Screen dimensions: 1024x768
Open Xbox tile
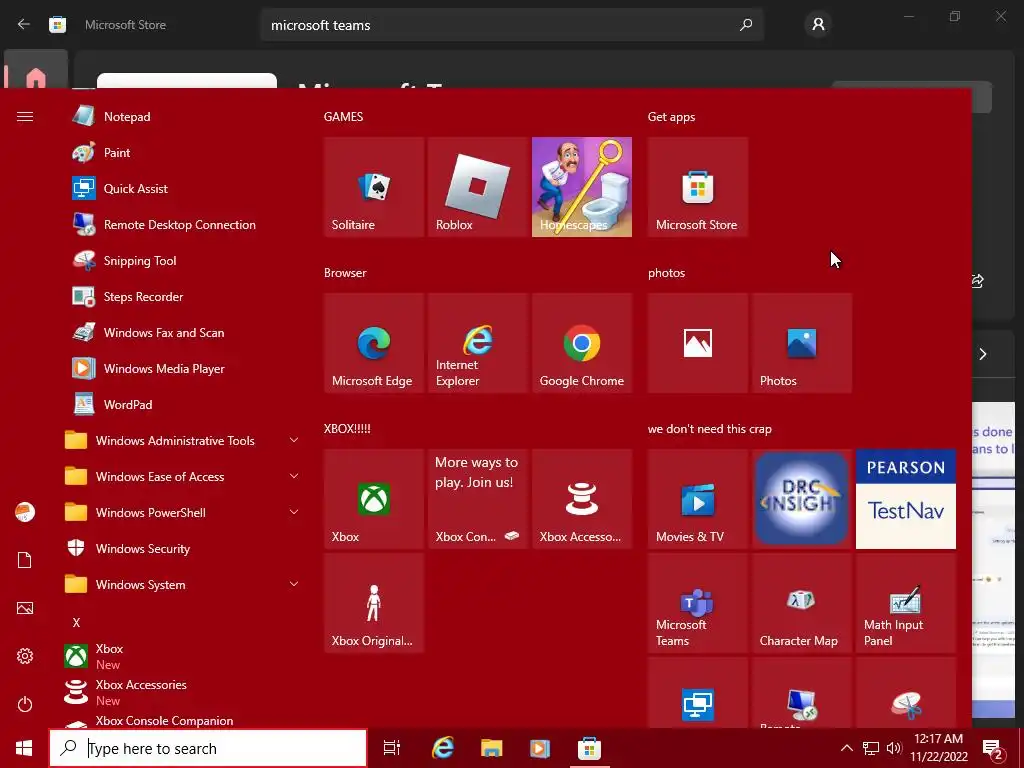coord(374,499)
